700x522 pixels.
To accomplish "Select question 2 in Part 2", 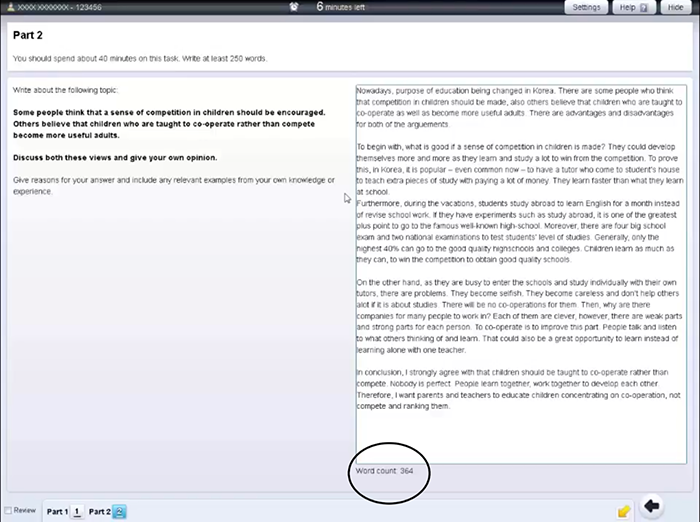I will point(119,511).
